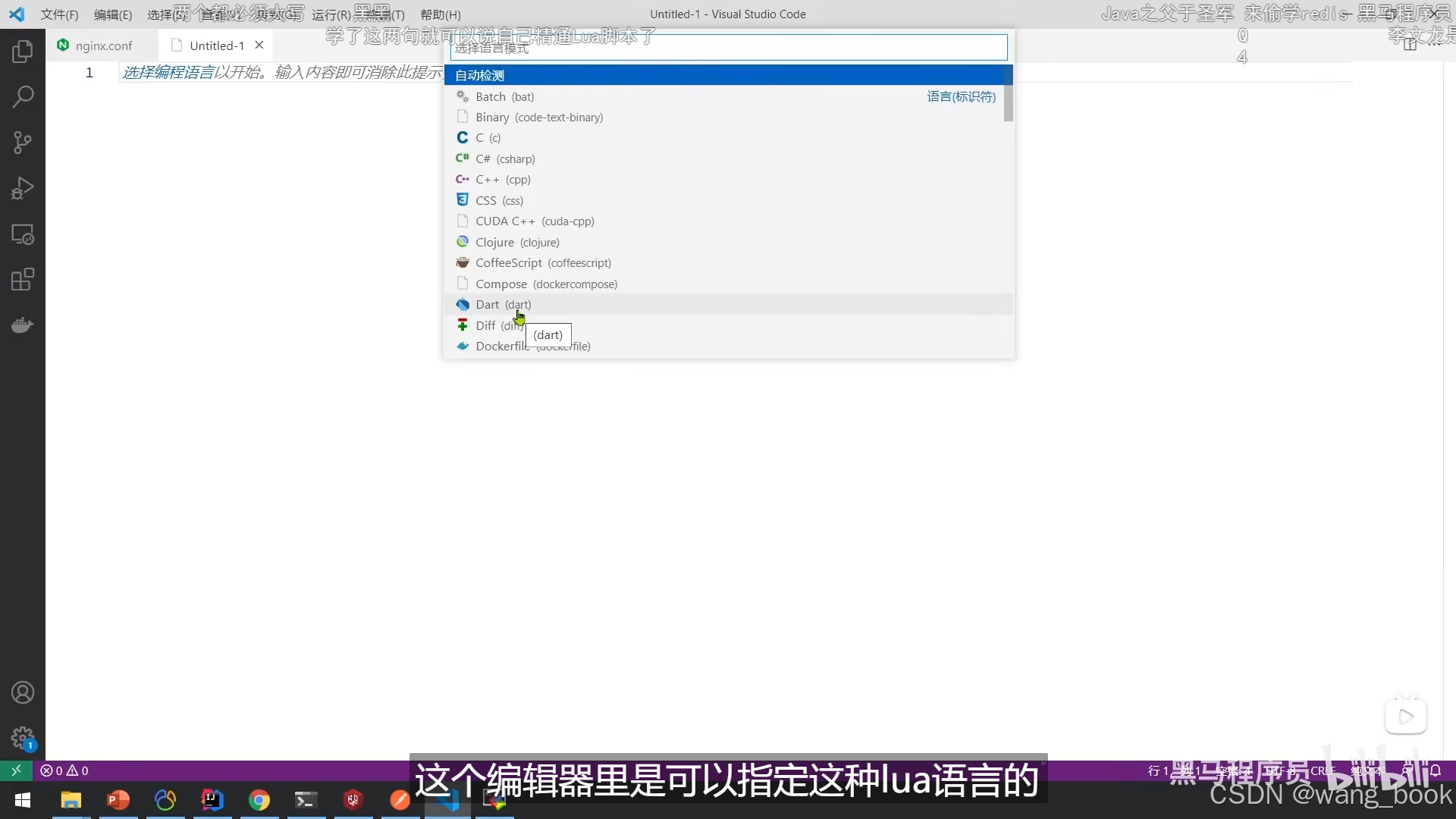Open Run and Debug view

click(23, 188)
